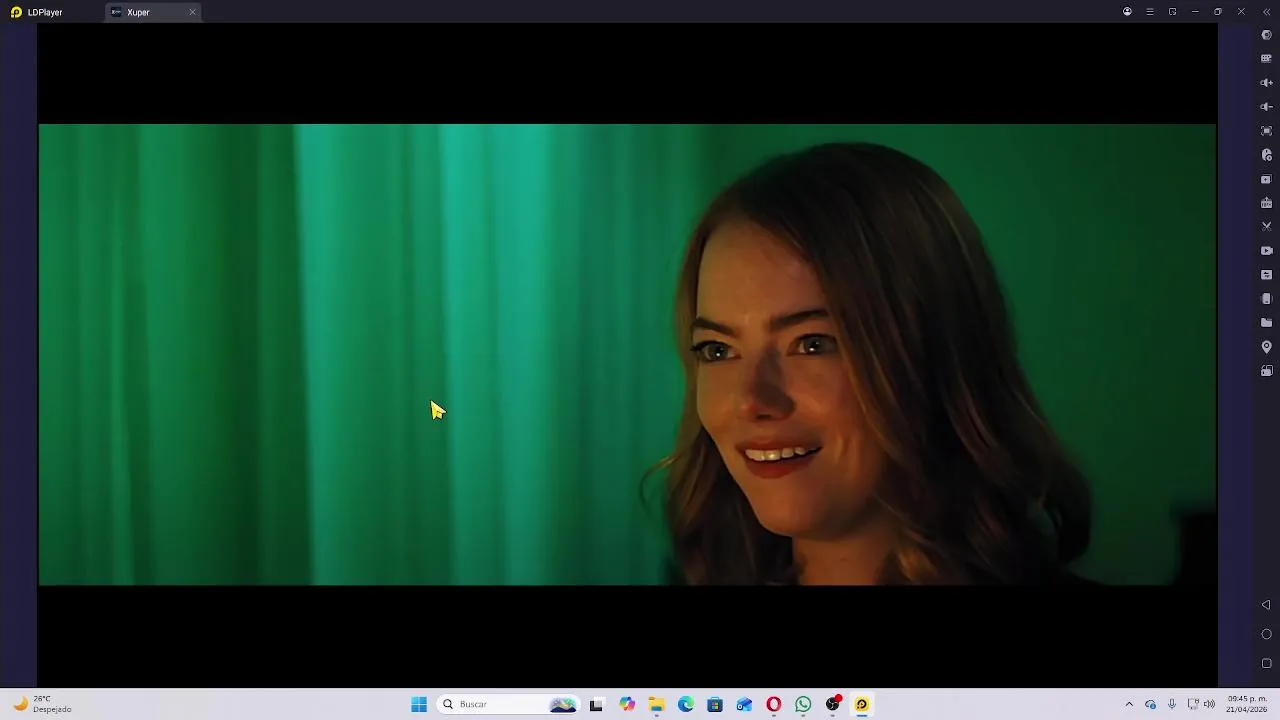Toggle fullscreen icon in LDPlayer sidebar
Screen dimensions: 1280x720
point(1266,131)
